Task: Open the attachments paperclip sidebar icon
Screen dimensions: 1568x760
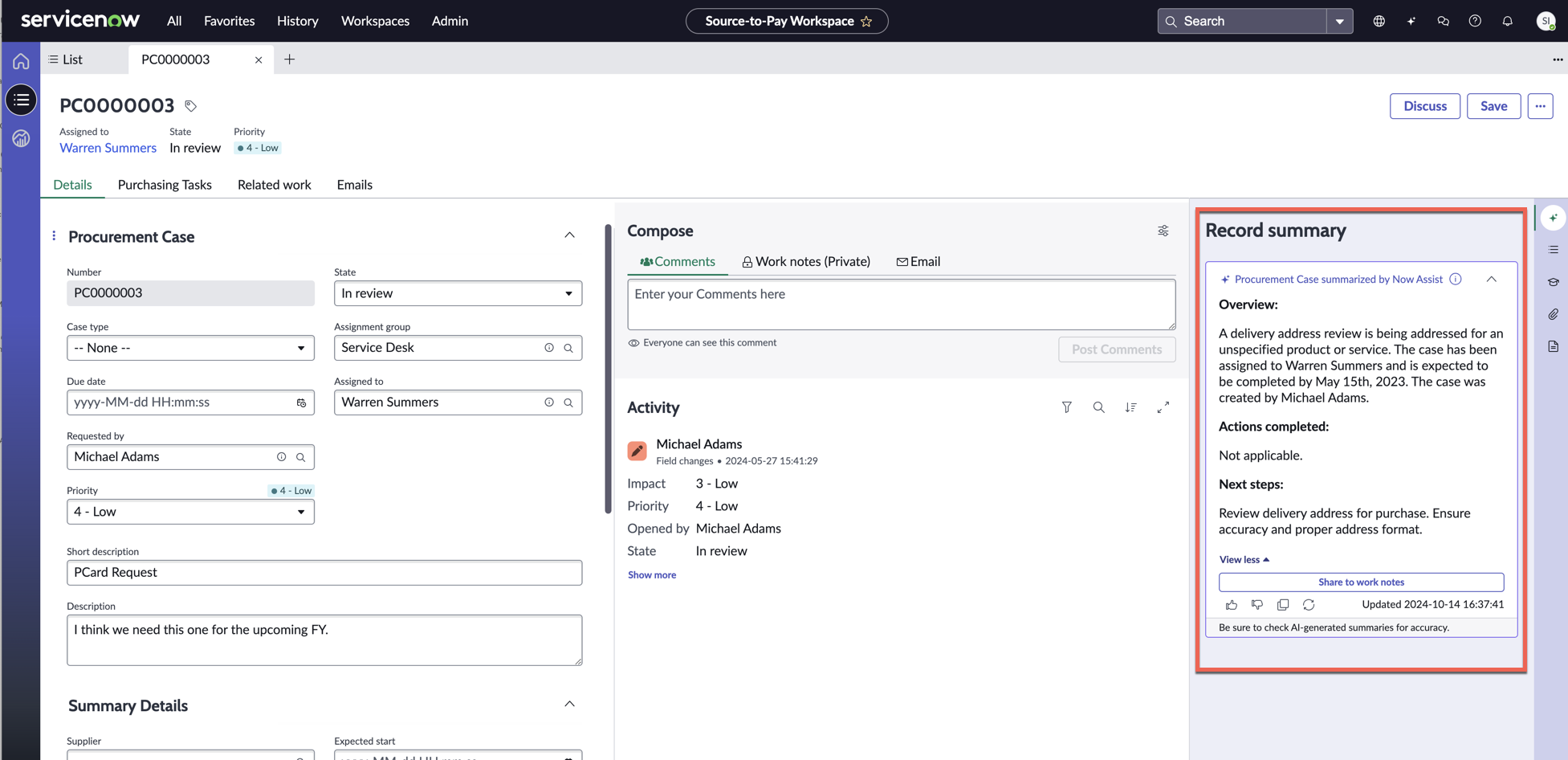Action: (1553, 314)
